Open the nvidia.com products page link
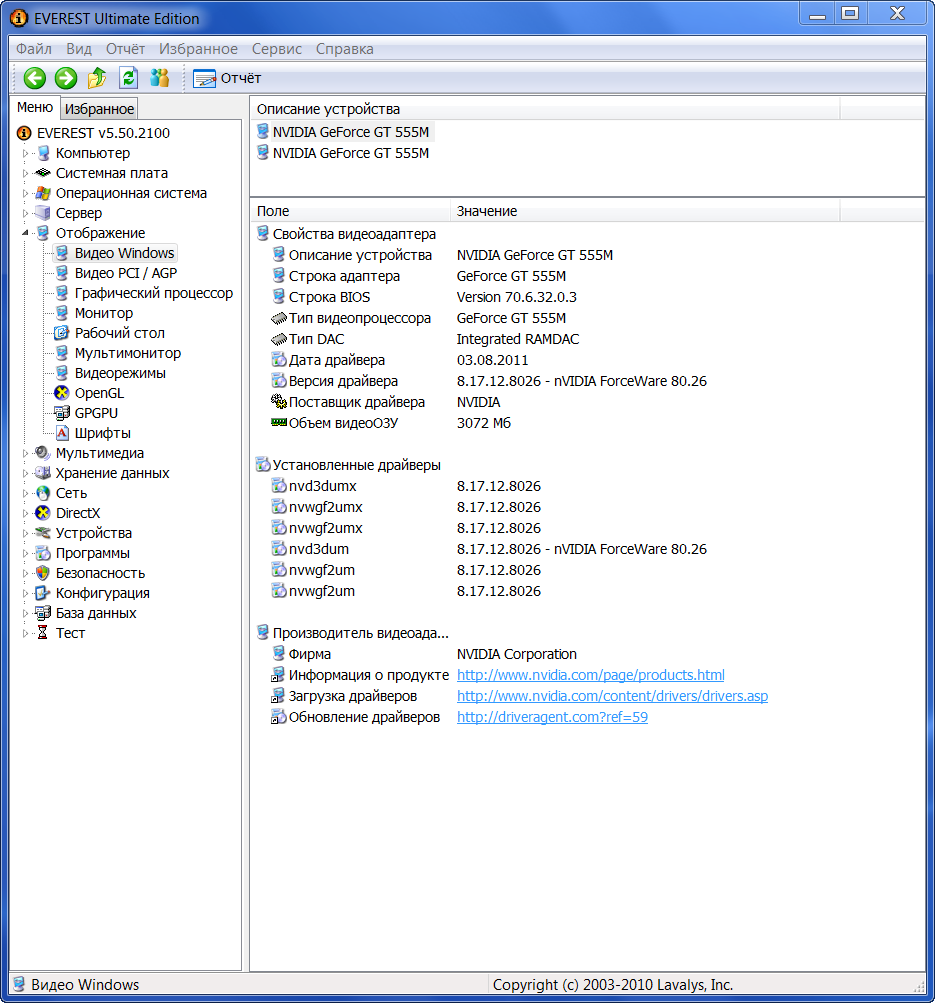 (x=590, y=675)
